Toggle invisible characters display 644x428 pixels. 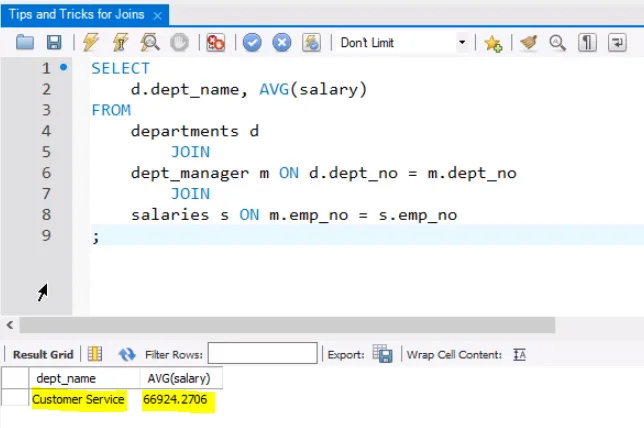pos(589,43)
